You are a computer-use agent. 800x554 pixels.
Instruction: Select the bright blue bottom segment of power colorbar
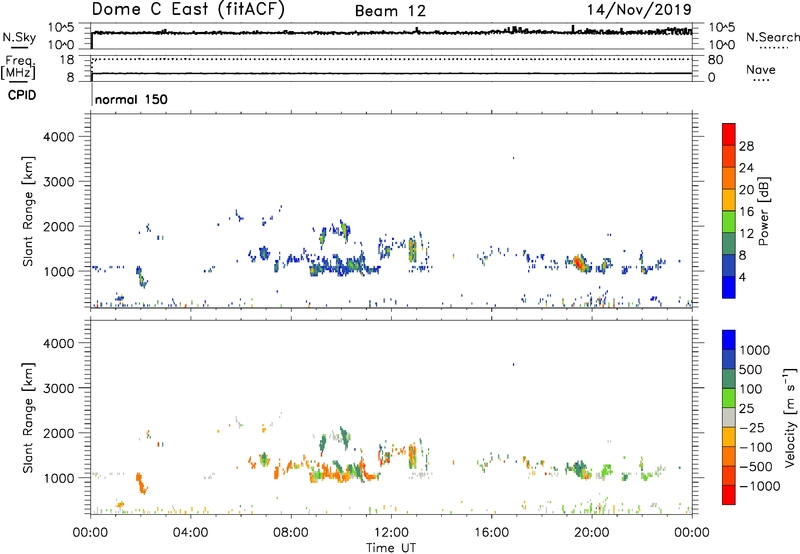coord(729,287)
